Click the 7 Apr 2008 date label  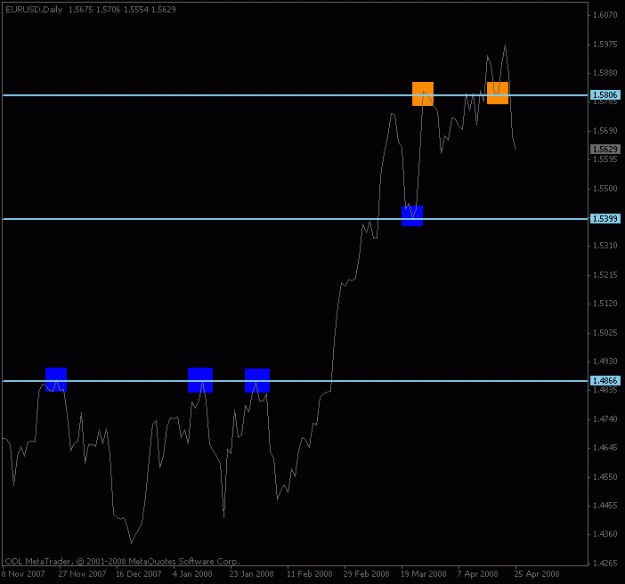coord(478,574)
